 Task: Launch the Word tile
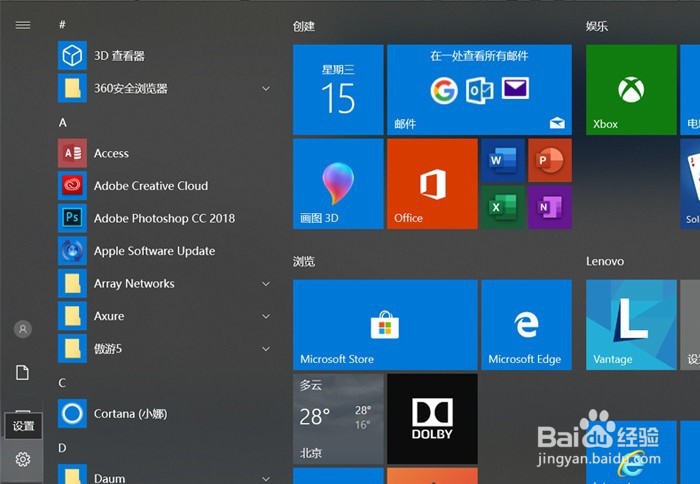click(x=503, y=160)
